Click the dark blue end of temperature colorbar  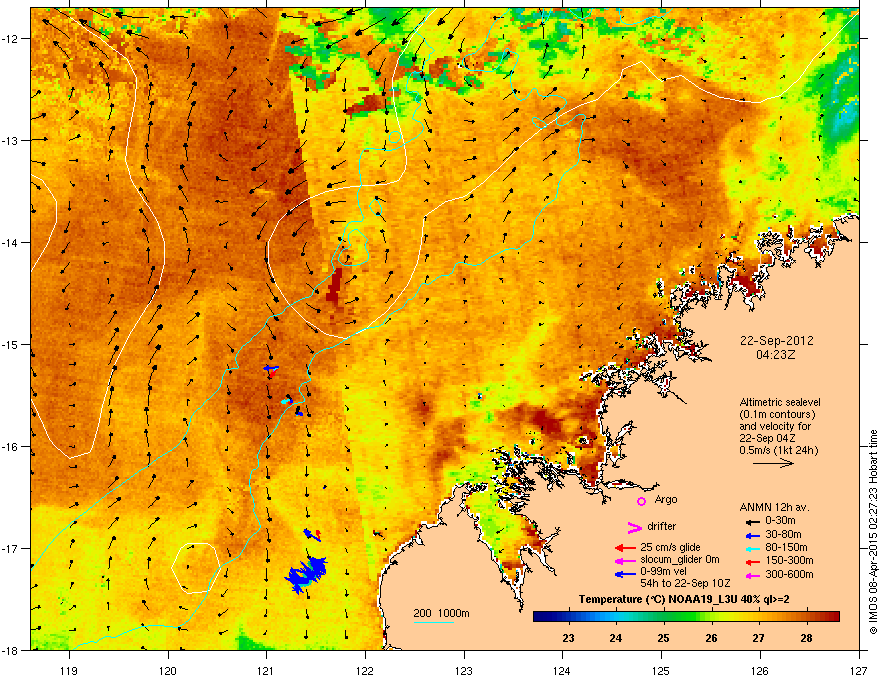[538, 617]
